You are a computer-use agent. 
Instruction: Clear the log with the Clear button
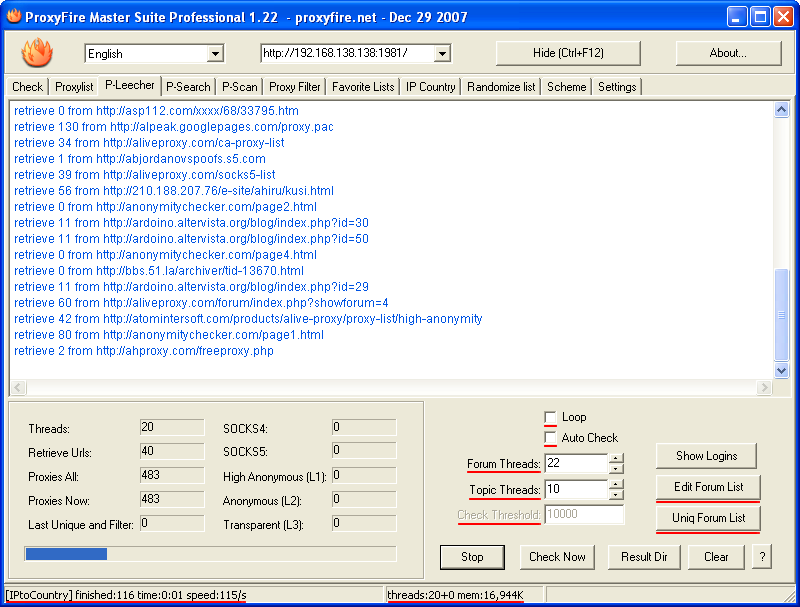click(x=716, y=557)
